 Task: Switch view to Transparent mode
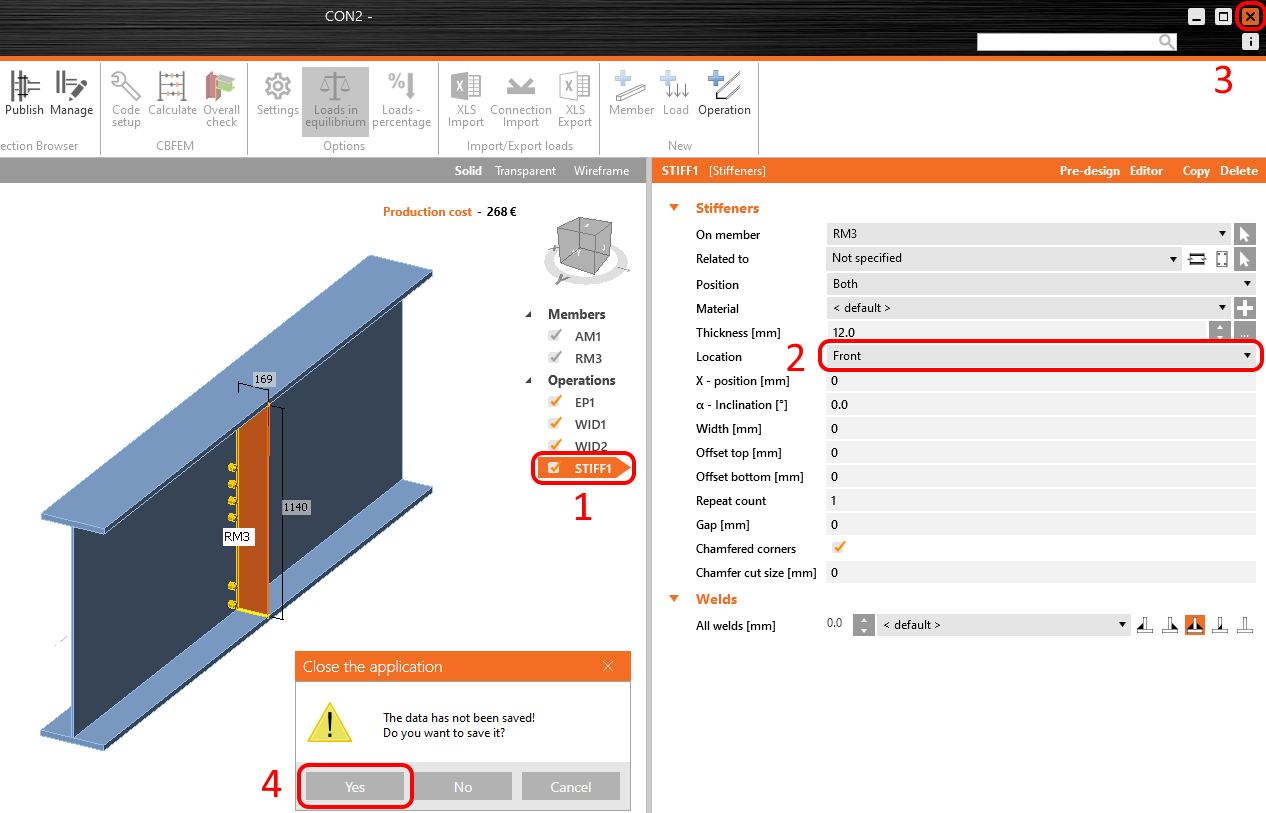(525, 171)
